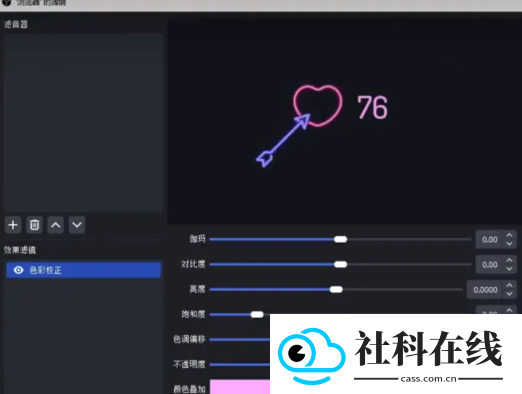Image resolution: width=522 pixels, height=394 pixels.
Task: Click the 伽玛 slider handle
Action: 340,239
